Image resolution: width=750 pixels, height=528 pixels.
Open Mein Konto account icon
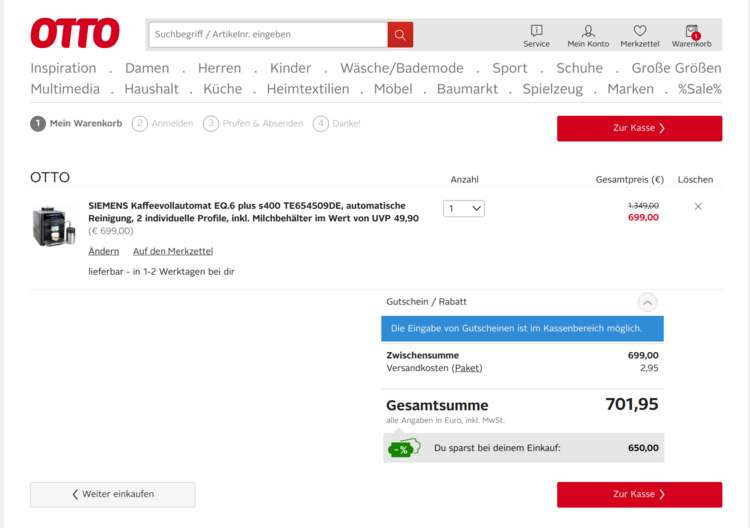[x=588, y=36]
